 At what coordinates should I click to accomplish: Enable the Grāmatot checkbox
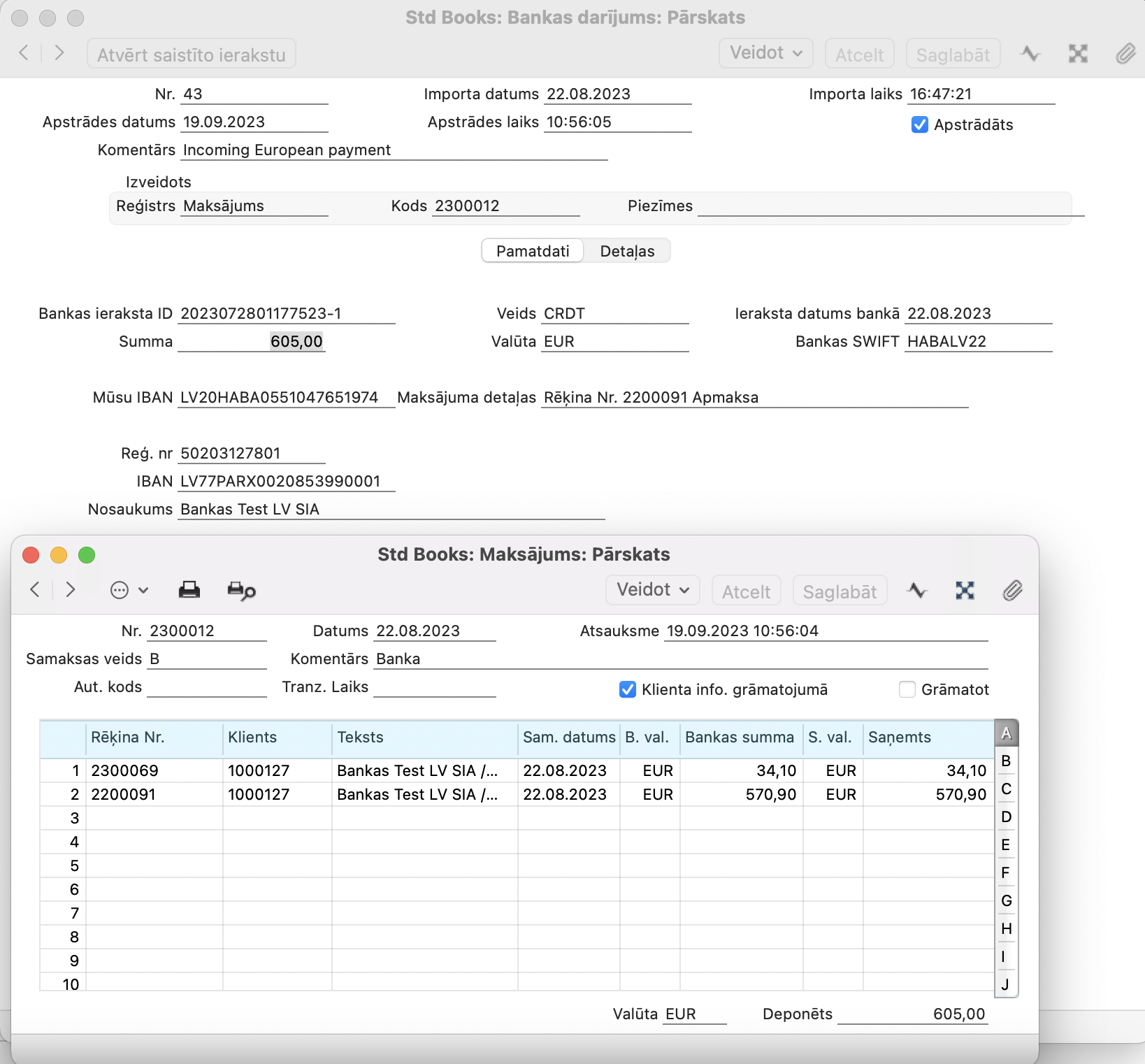[x=907, y=690]
